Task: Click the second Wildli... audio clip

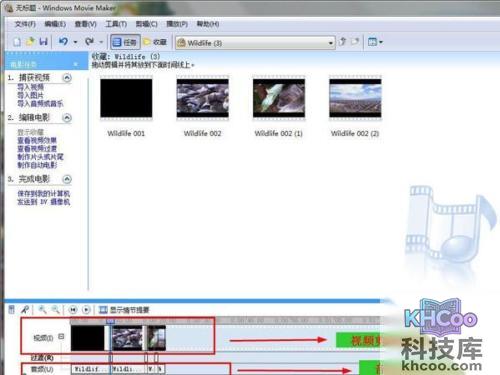Action: (x=129, y=369)
